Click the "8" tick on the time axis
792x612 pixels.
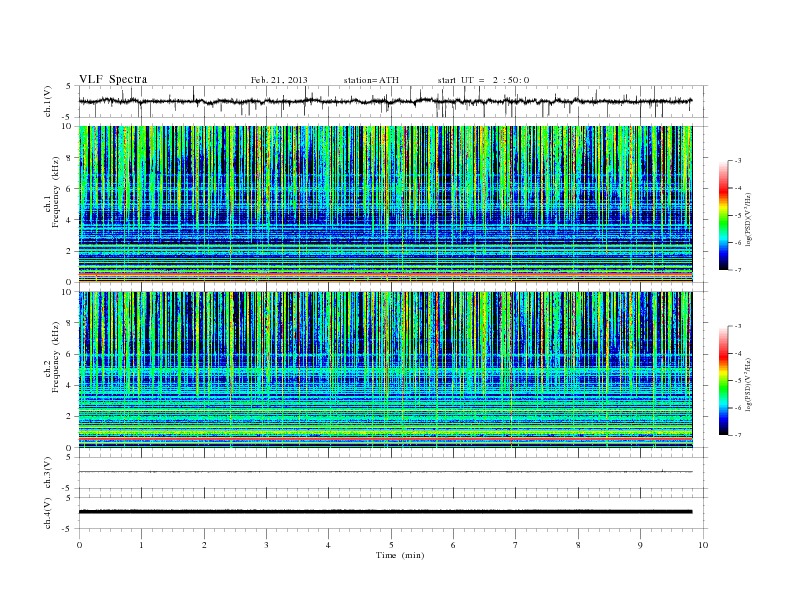point(578,545)
